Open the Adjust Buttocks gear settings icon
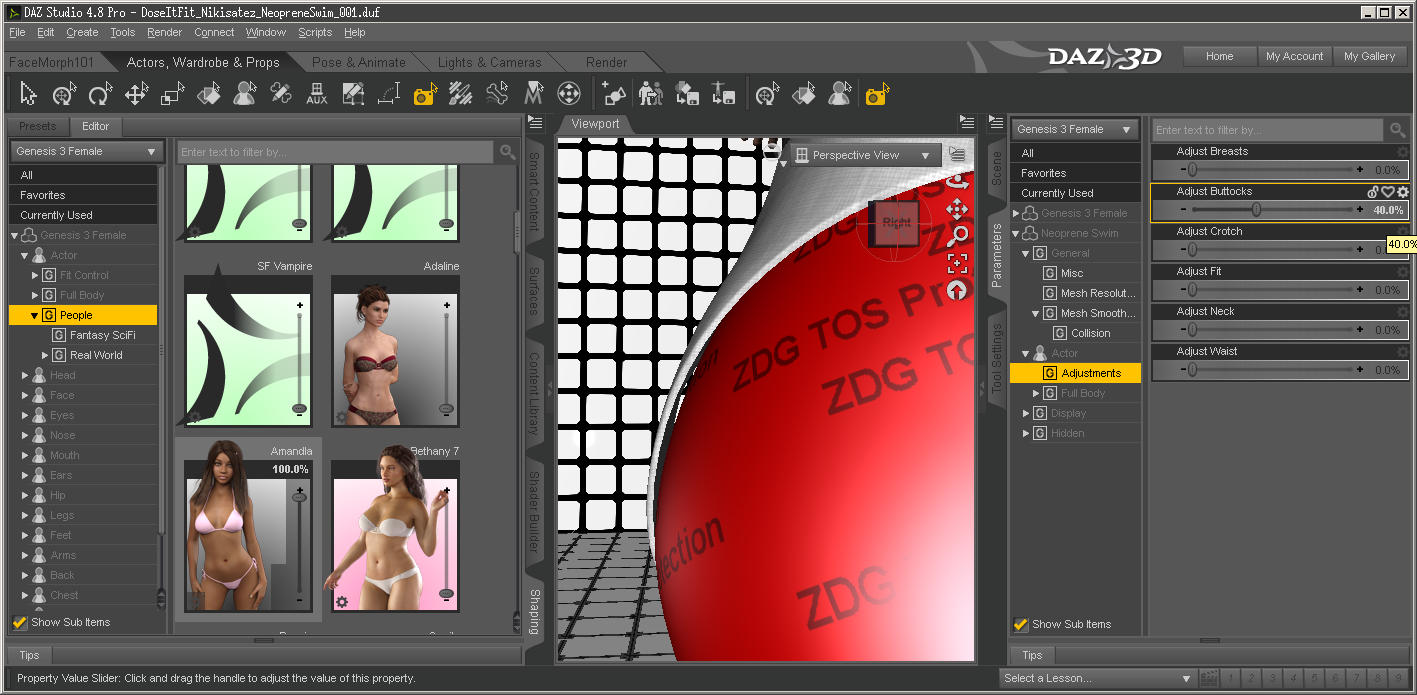 (x=1403, y=192)
